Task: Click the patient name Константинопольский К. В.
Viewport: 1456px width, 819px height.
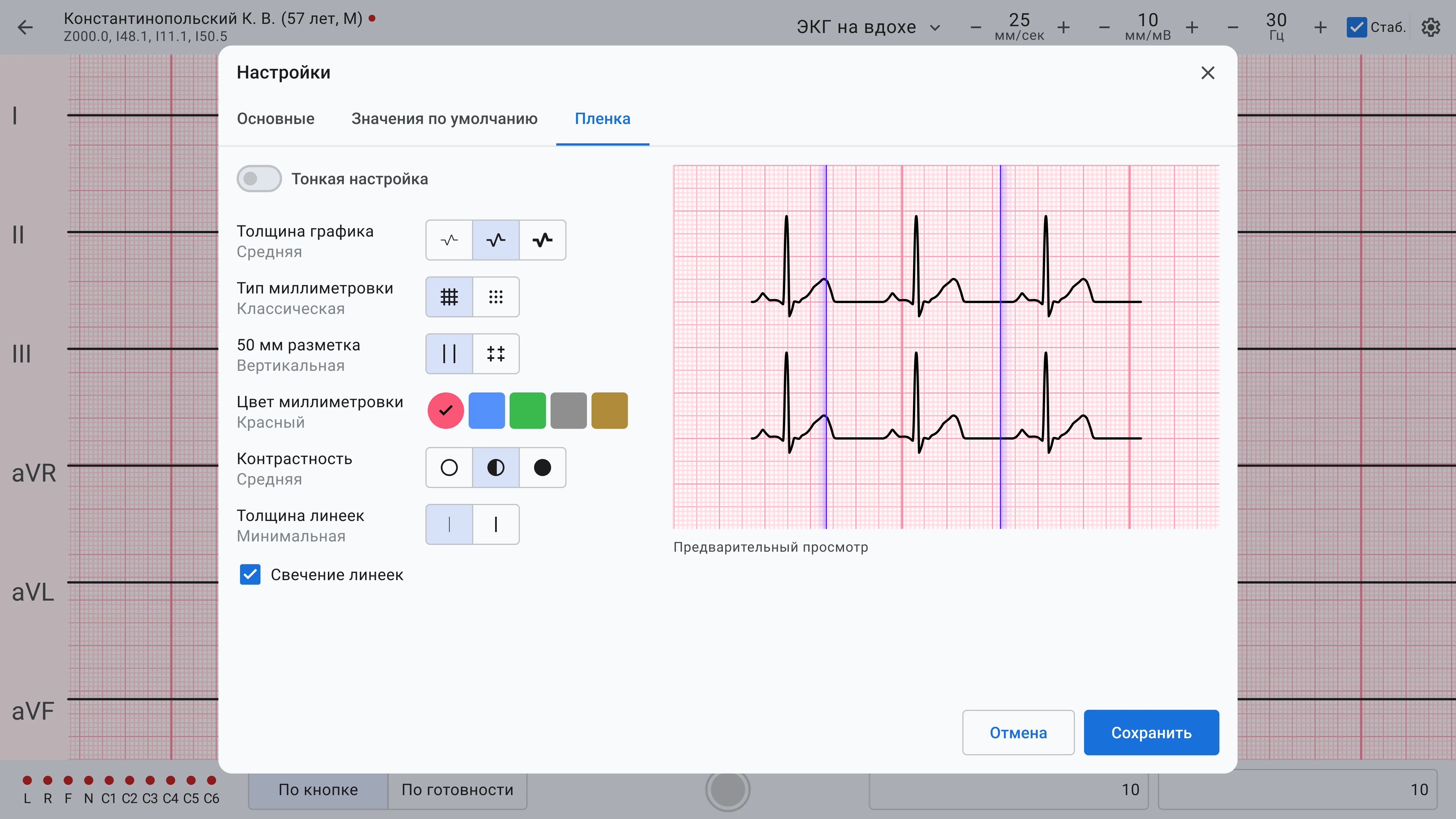Action: (213, 18)
